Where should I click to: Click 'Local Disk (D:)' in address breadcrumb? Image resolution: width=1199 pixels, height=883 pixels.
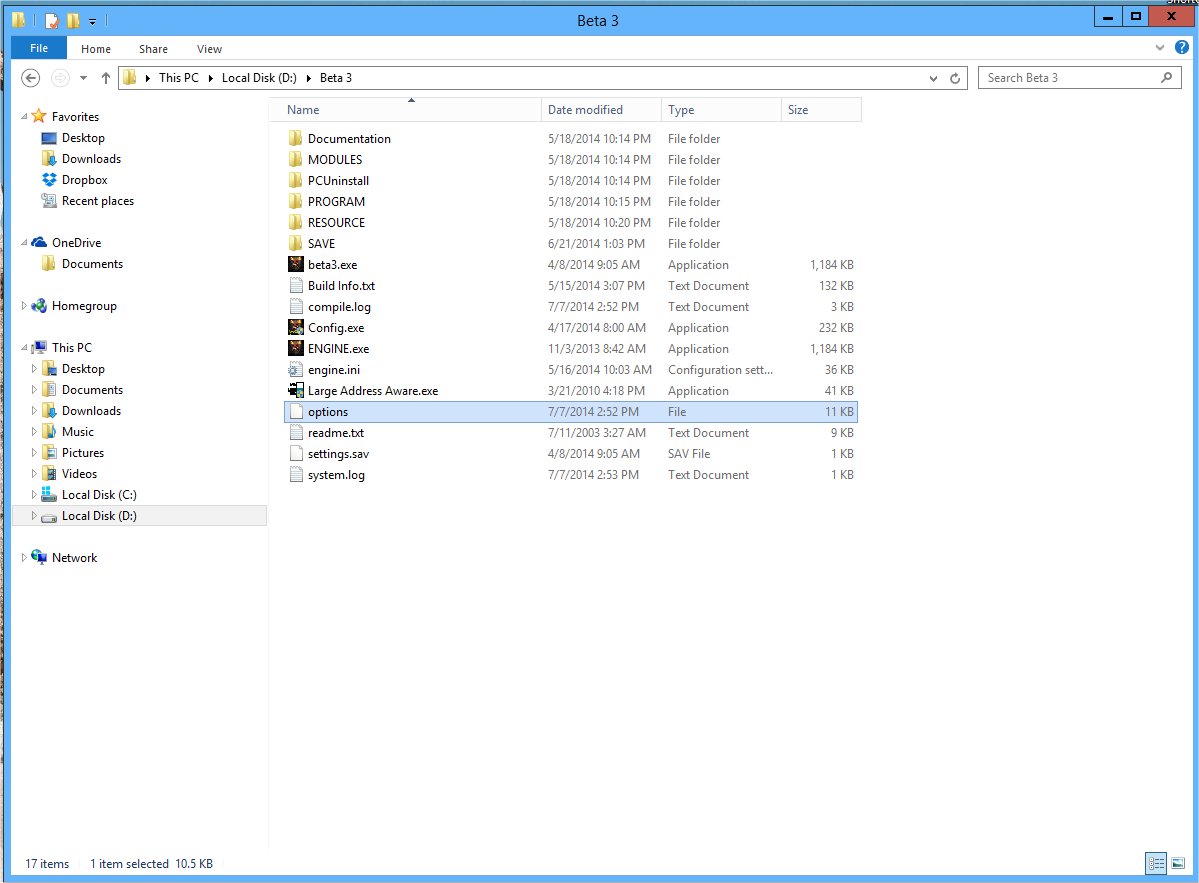[x=259, y=78]
